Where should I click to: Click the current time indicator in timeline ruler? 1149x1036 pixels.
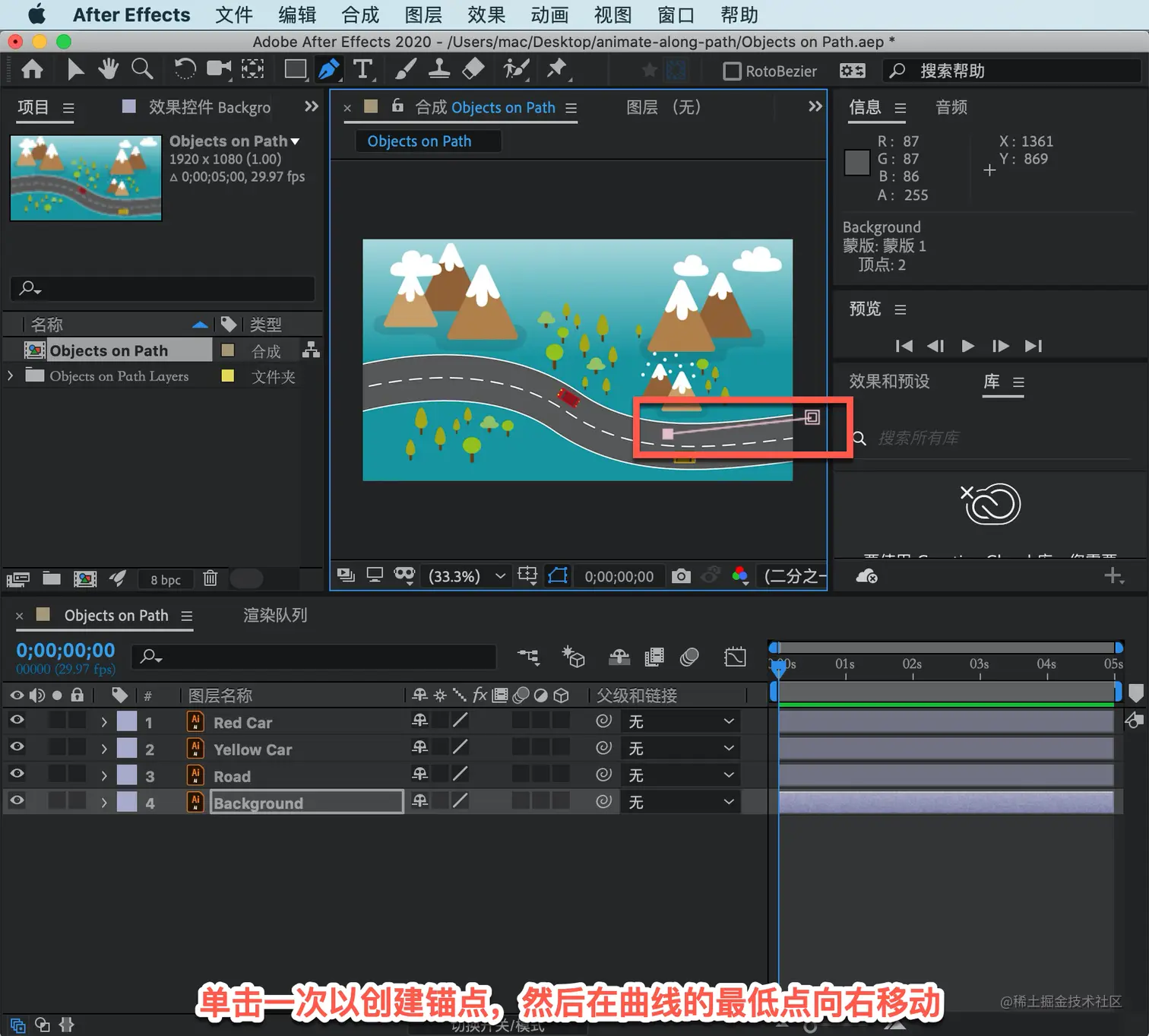(779, 668)
